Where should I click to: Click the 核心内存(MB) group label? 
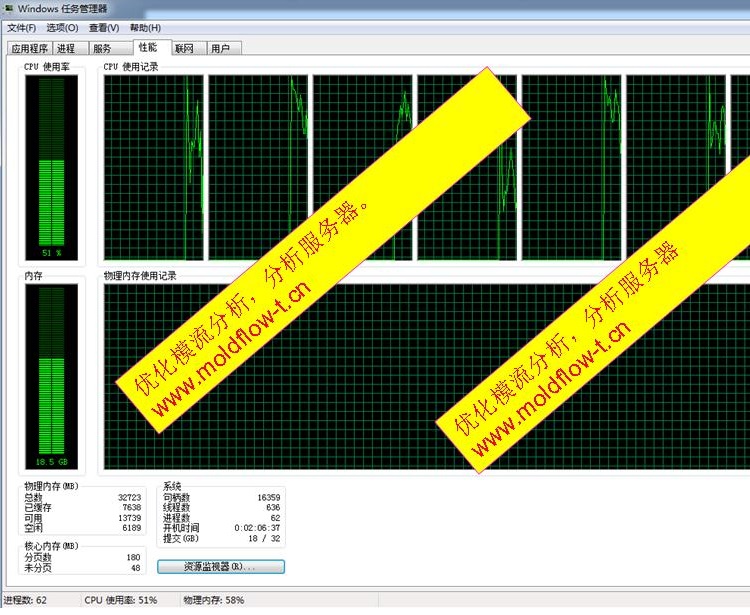tap(51, 546)
